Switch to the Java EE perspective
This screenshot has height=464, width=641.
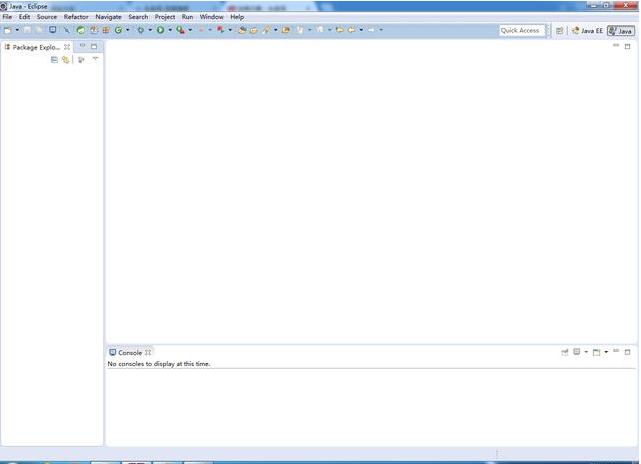tap(587, 31)
